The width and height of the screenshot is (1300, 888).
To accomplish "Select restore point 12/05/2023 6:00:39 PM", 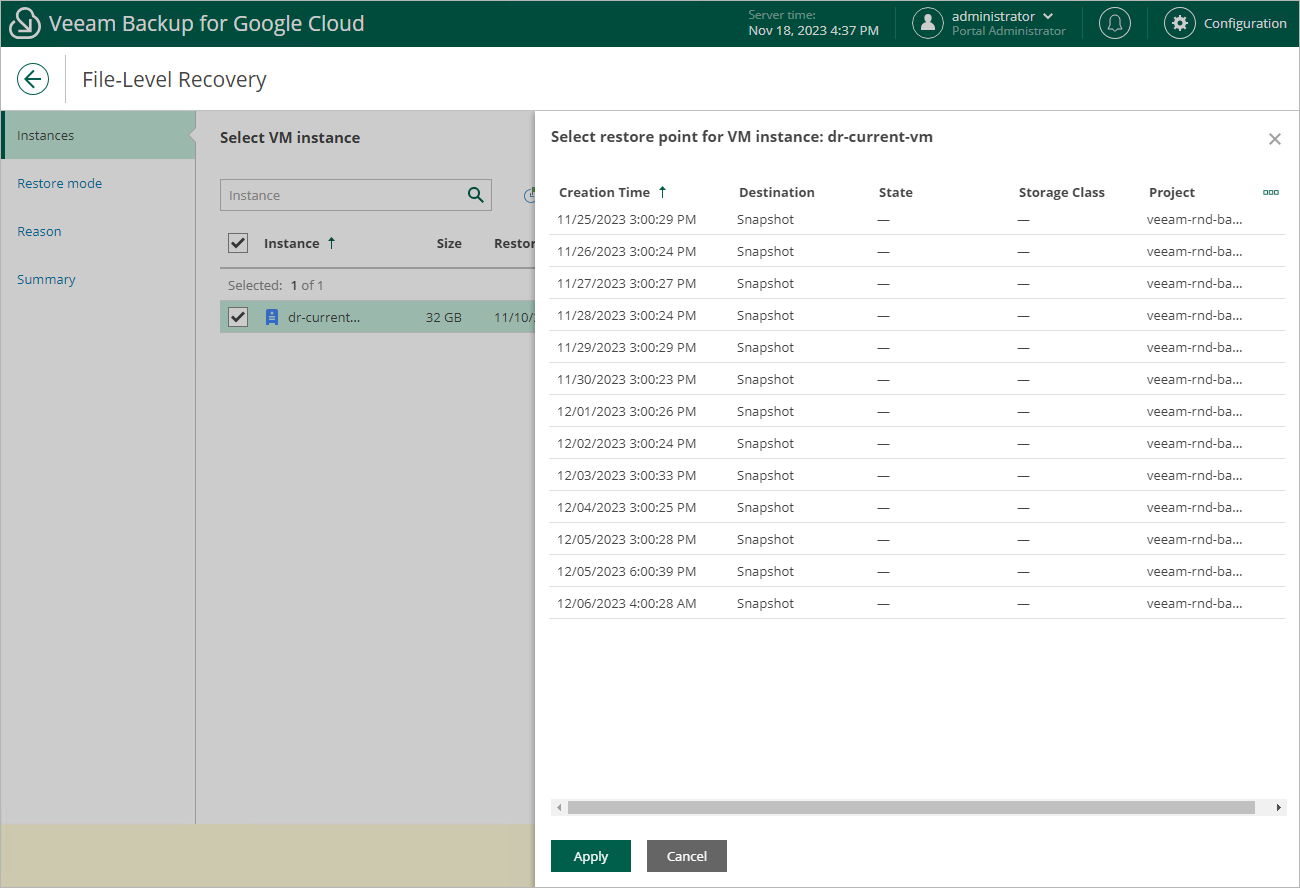I will coord(917,571).
